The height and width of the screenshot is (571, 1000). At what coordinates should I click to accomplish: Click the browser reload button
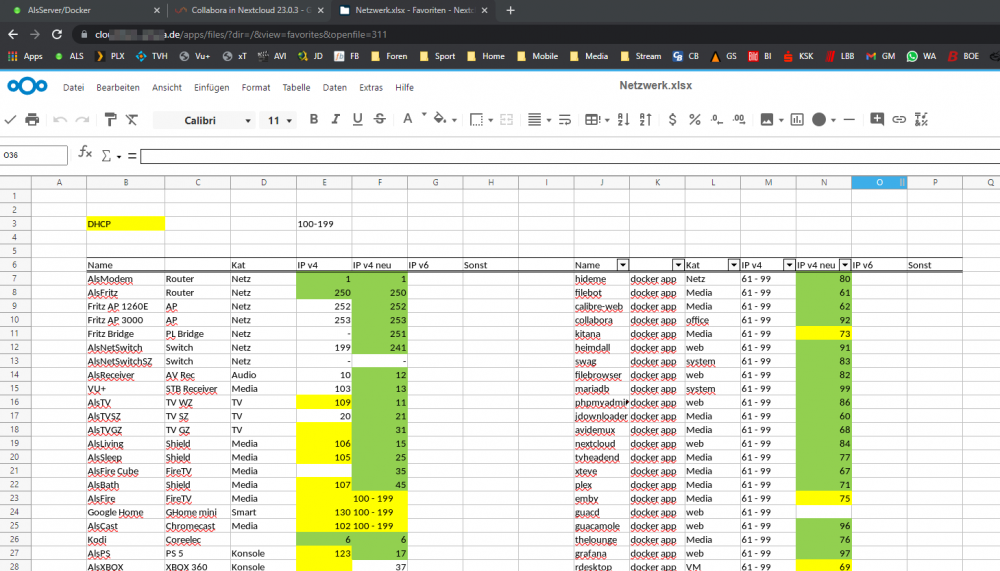click(57, 34)
